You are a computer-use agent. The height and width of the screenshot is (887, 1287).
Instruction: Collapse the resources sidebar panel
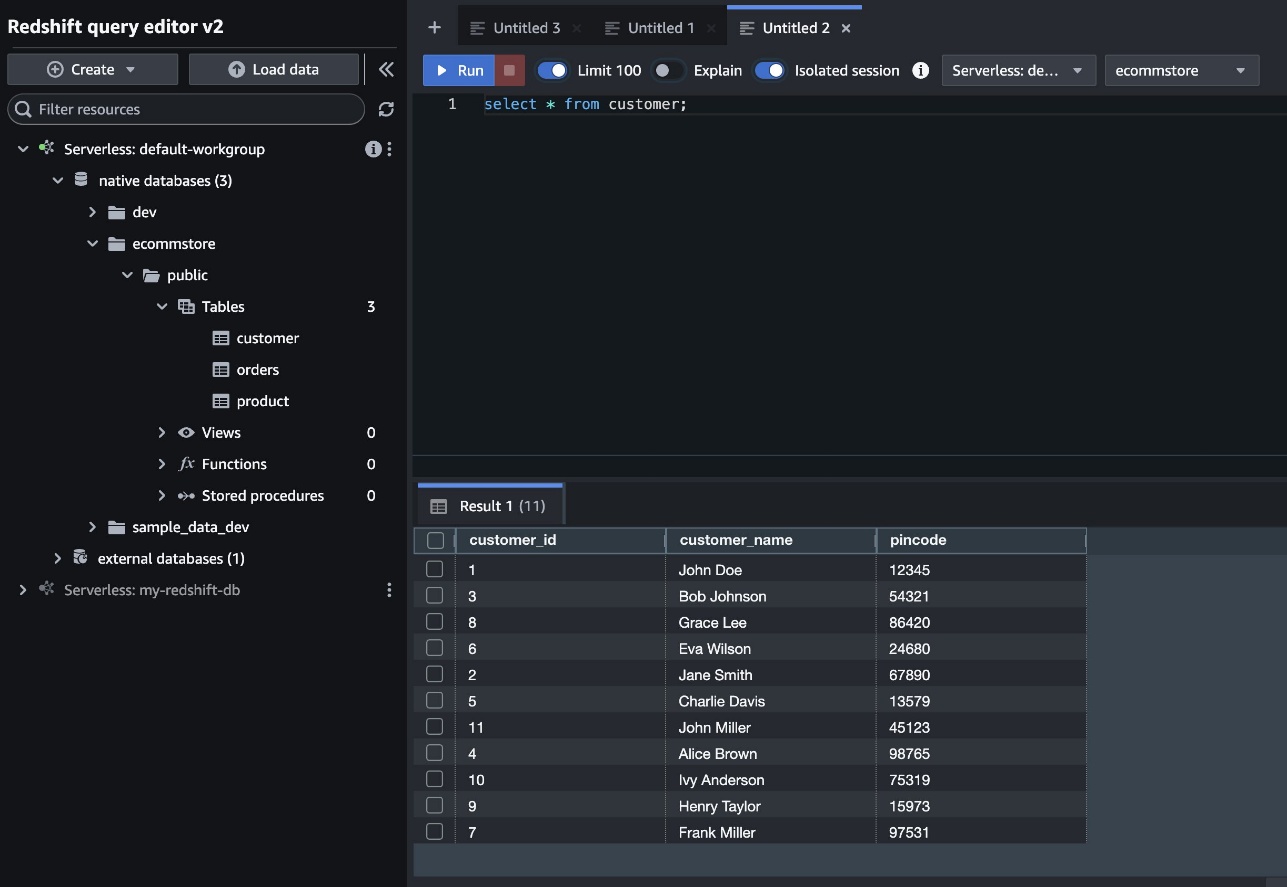click(386, 69)
